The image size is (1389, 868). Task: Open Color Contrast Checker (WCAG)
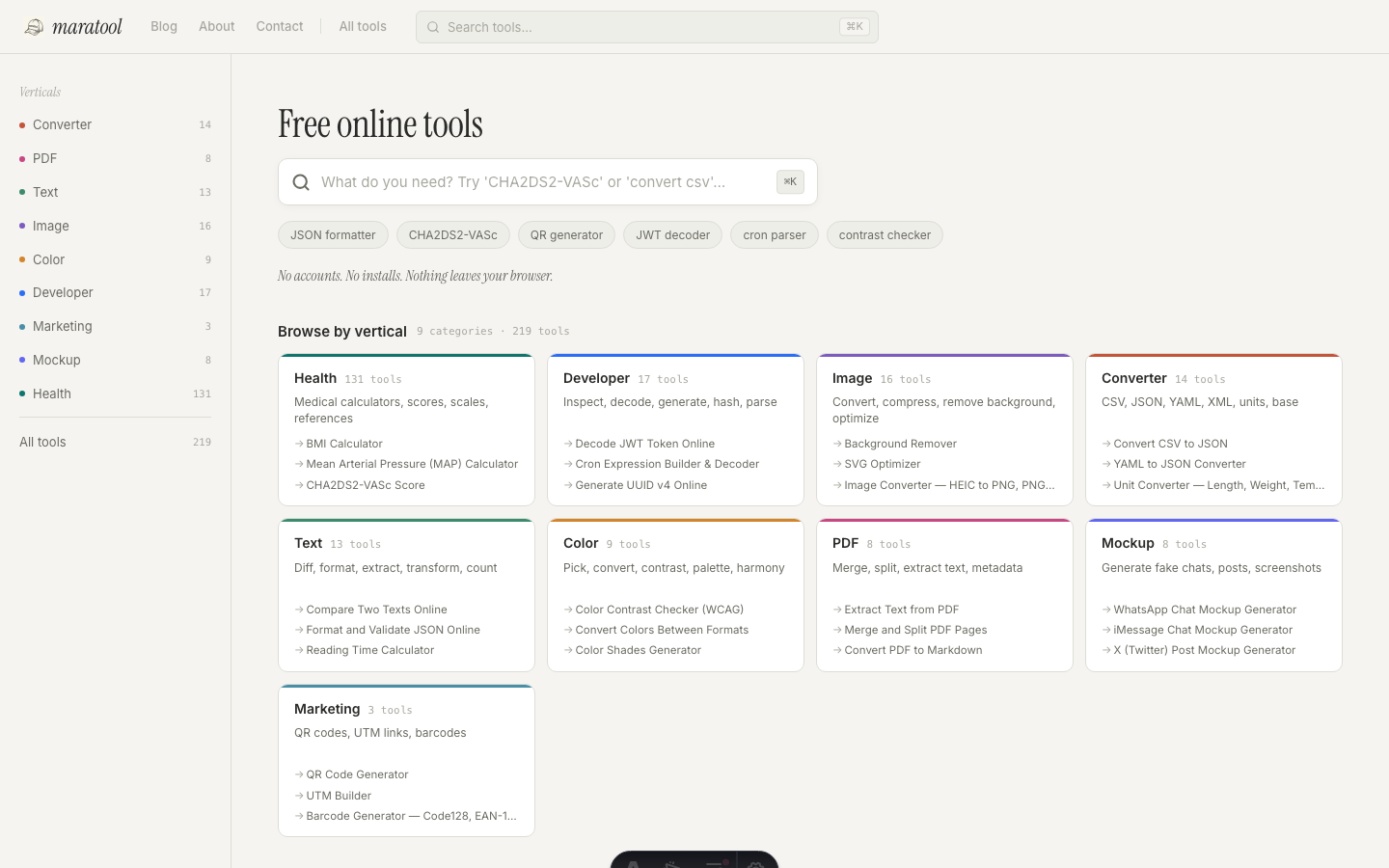(x=654, y=610)
